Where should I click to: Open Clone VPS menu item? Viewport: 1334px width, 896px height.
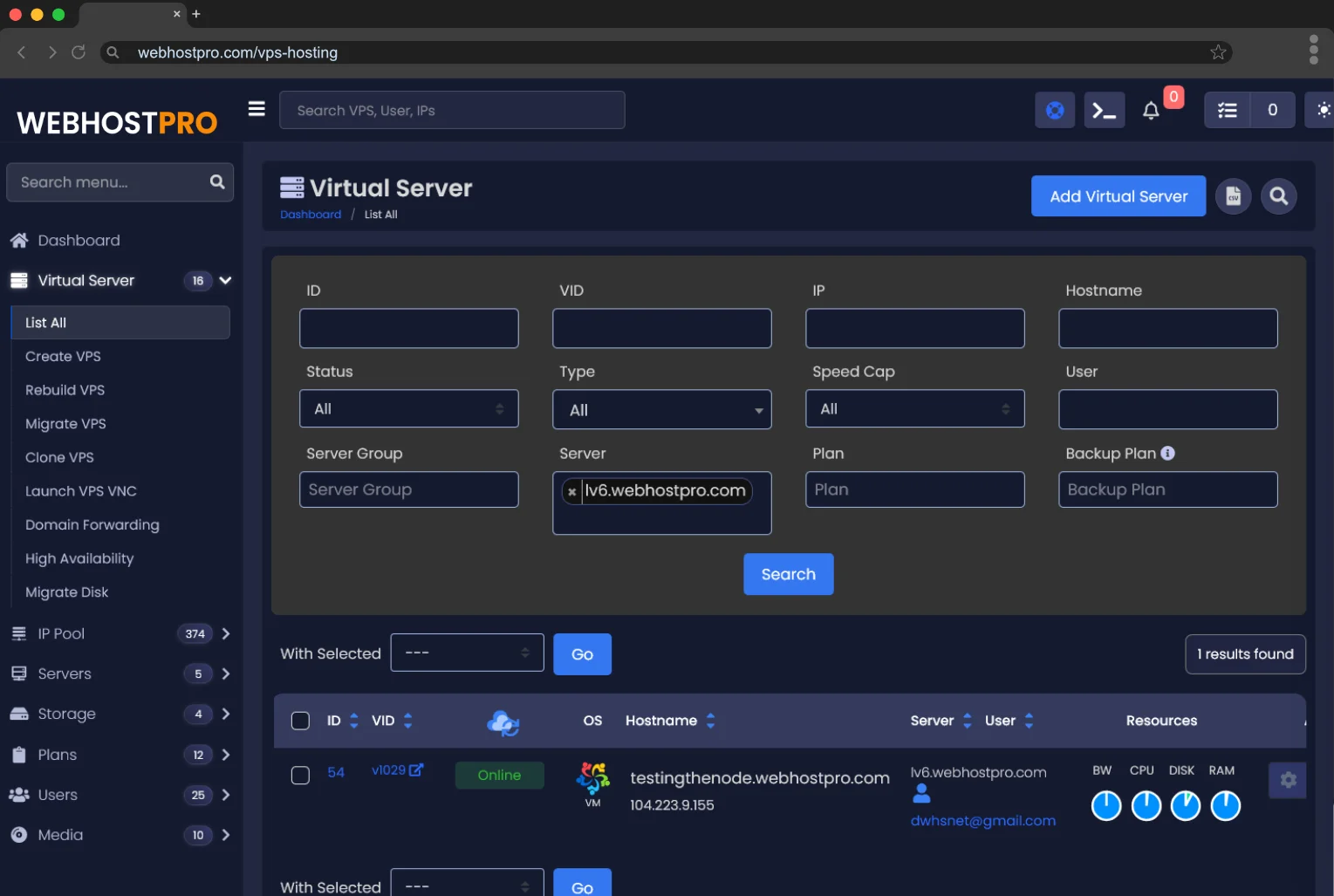tap(59, 457)
